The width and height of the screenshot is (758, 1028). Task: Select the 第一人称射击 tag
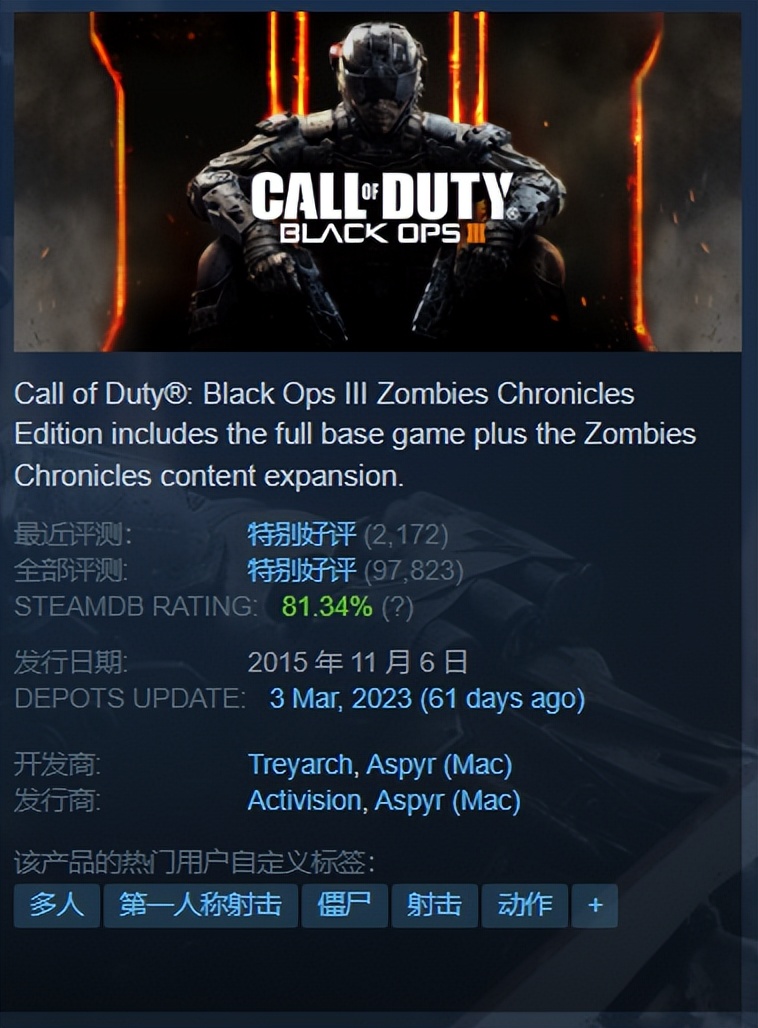(x=201, y=905)
